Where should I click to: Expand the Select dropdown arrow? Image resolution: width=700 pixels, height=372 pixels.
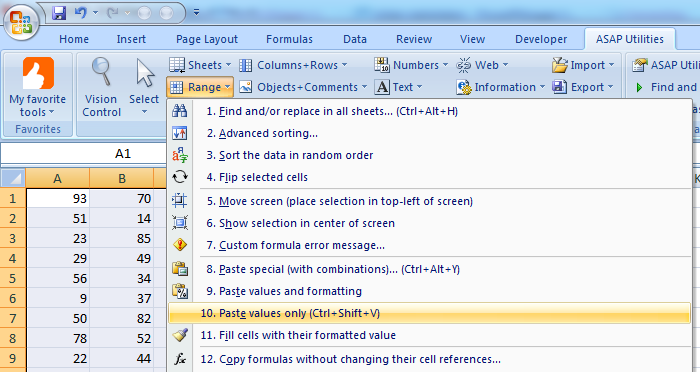click(144, 112)
